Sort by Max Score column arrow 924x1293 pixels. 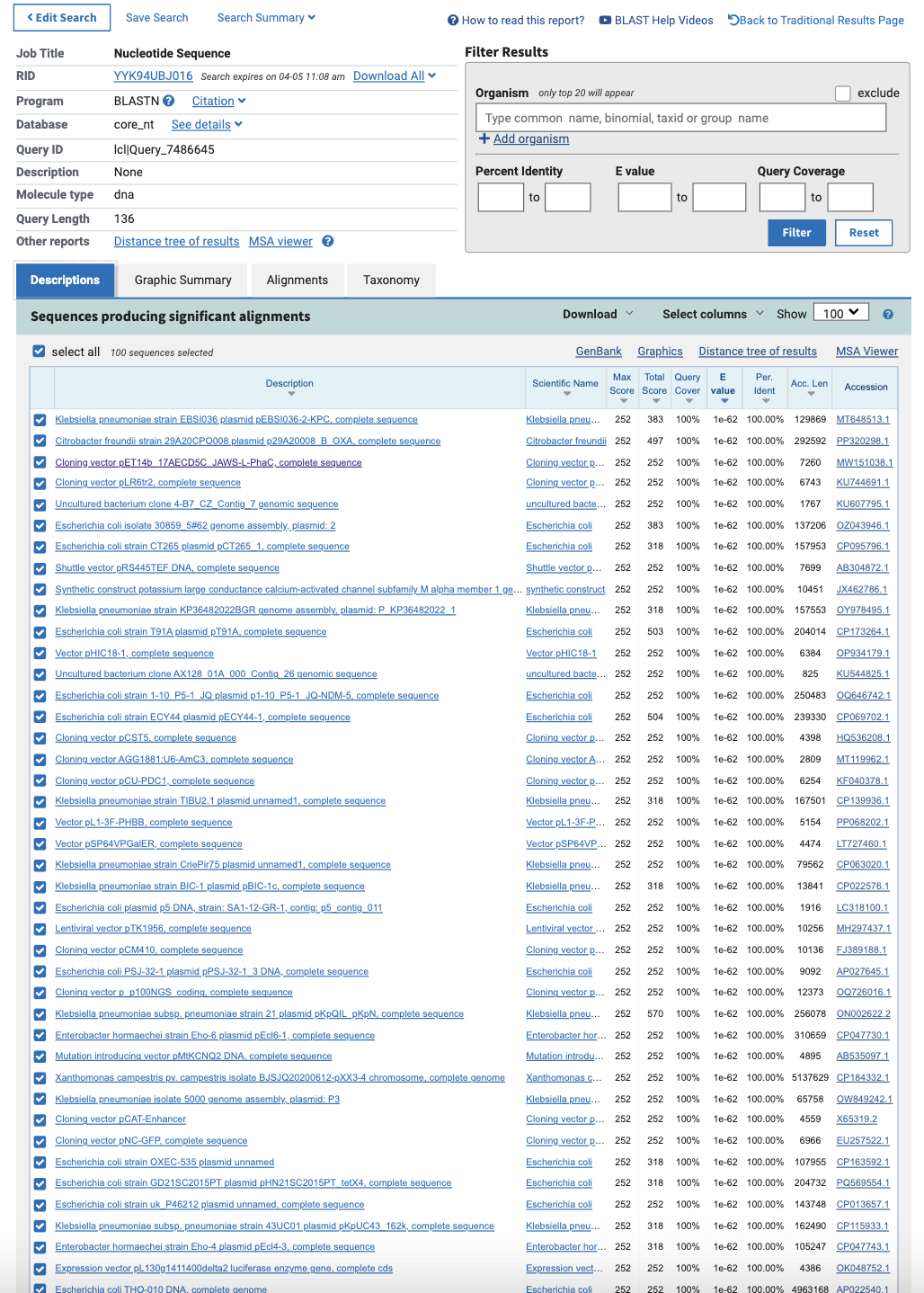click(623, 401)
